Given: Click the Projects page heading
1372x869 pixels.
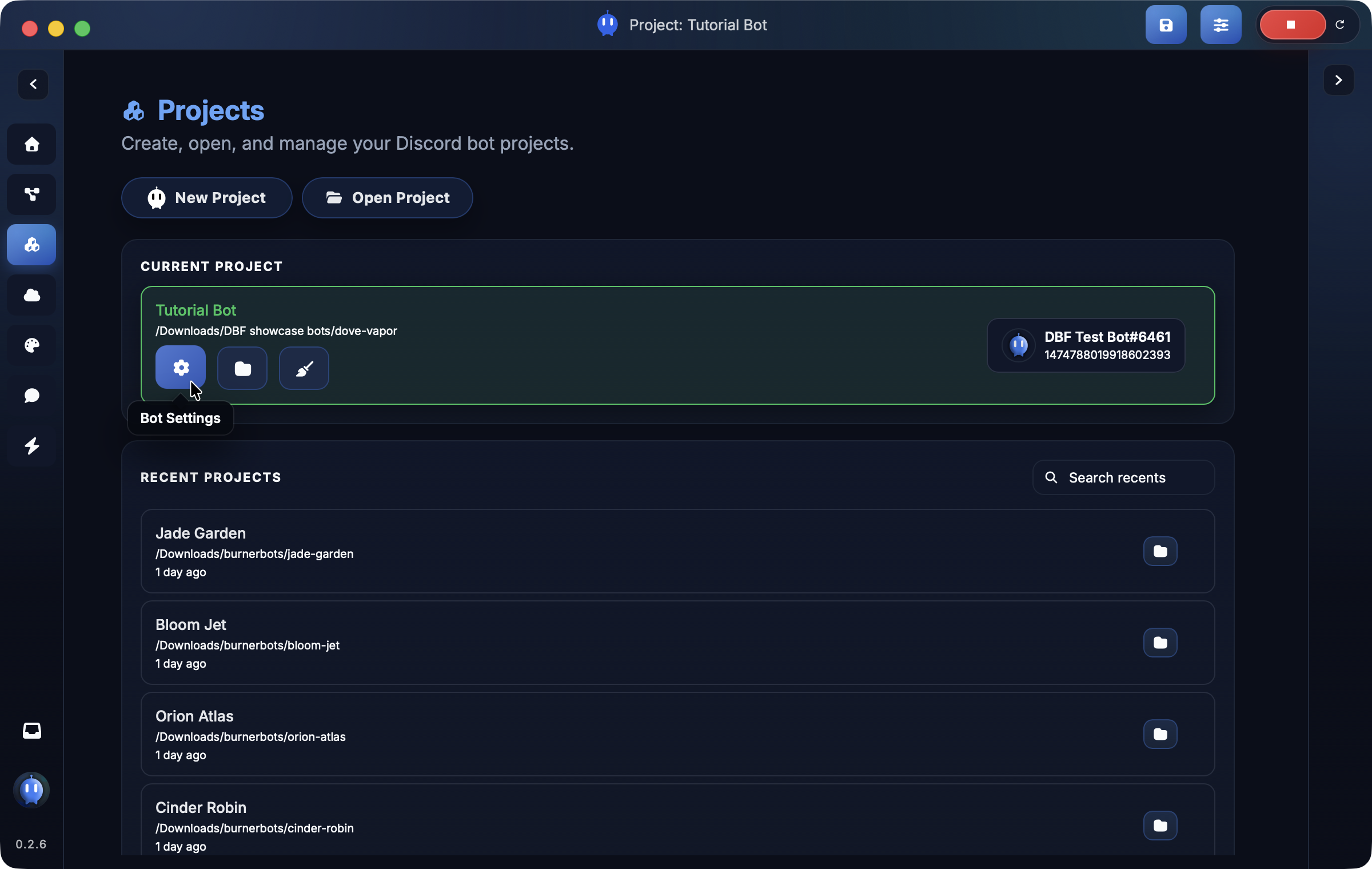Looking at the screenshot, I should pyautogui.click(x=210, y=110).
